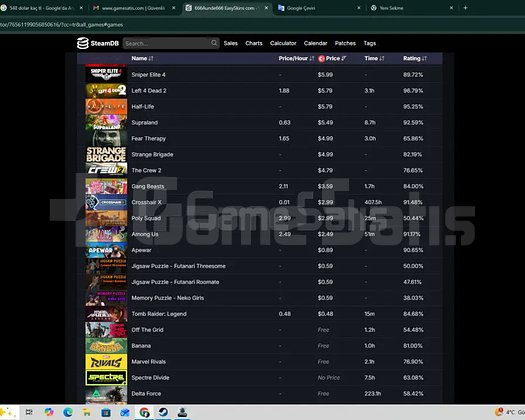
Task: Sort the table by Time column
Action: click(374, 58)
